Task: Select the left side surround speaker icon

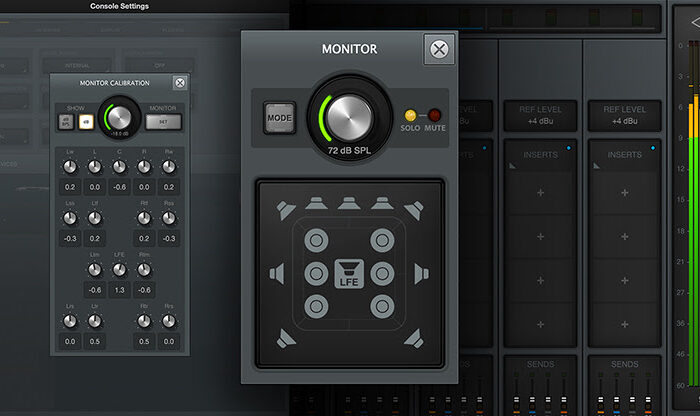Action: pyautogui.click(x=277, y=274)
